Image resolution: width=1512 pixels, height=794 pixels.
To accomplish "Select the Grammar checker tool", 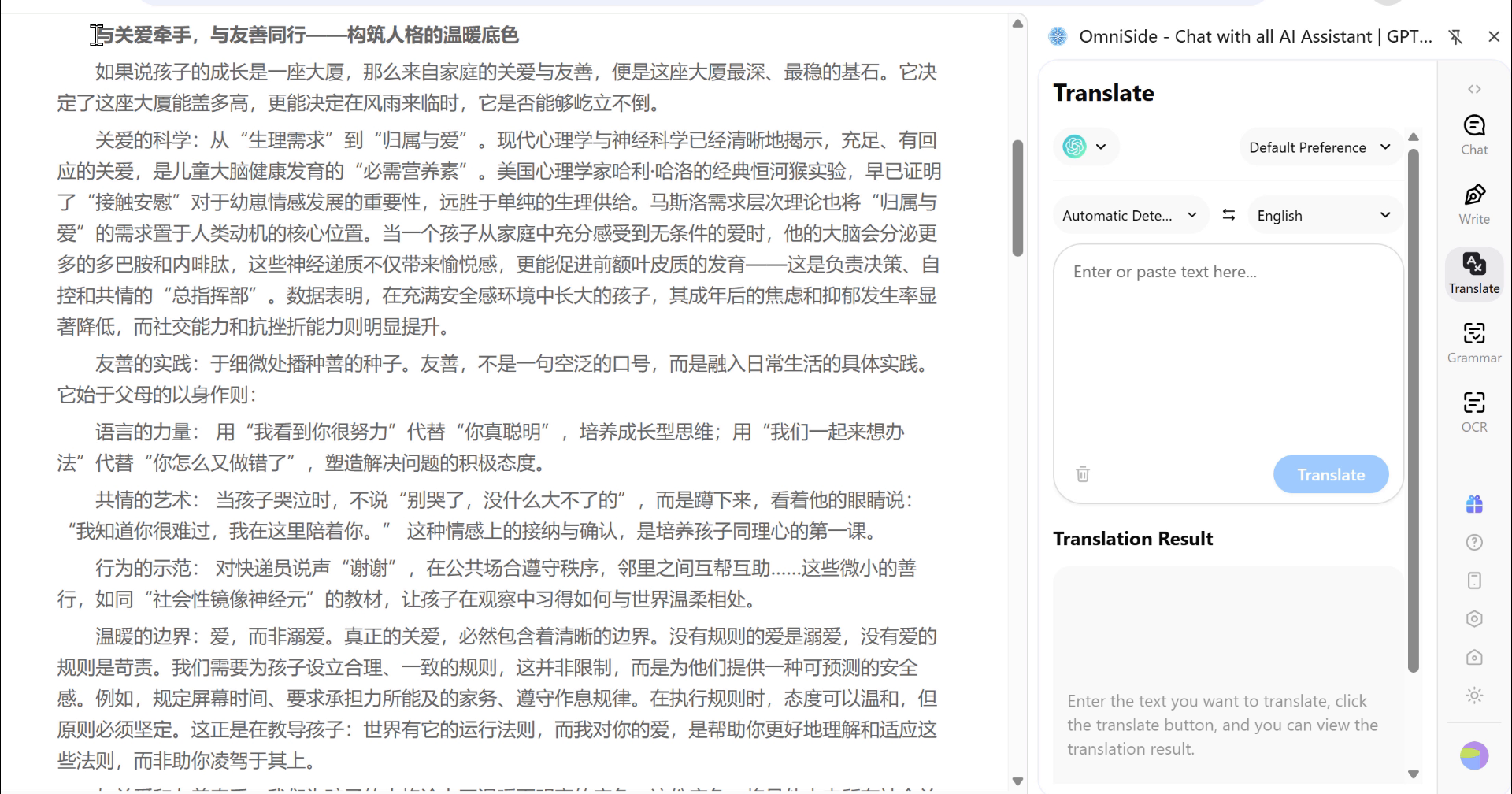I will (x=1473, y=343).
